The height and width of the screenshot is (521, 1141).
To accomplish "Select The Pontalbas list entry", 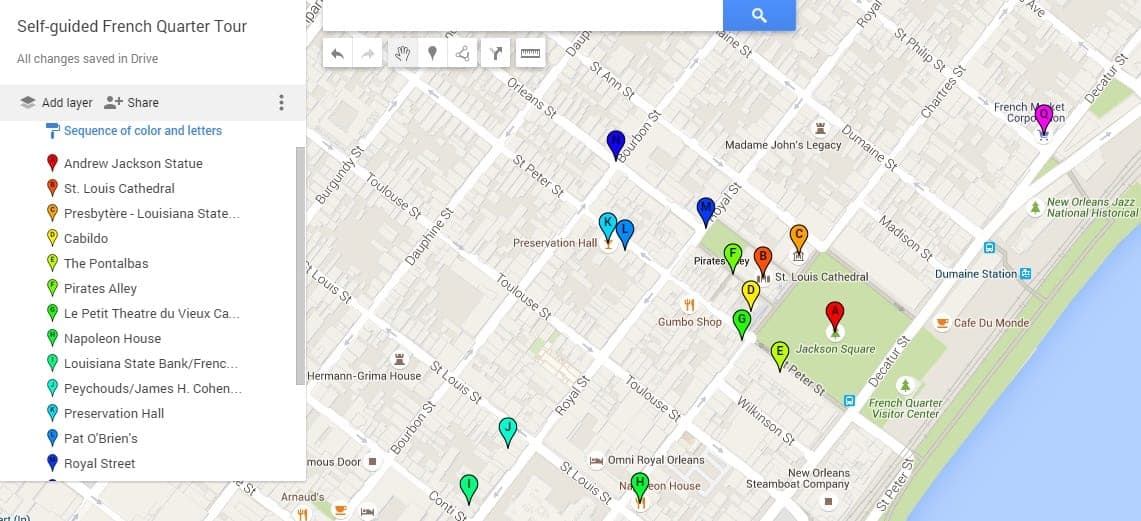I will pos(106,263).
